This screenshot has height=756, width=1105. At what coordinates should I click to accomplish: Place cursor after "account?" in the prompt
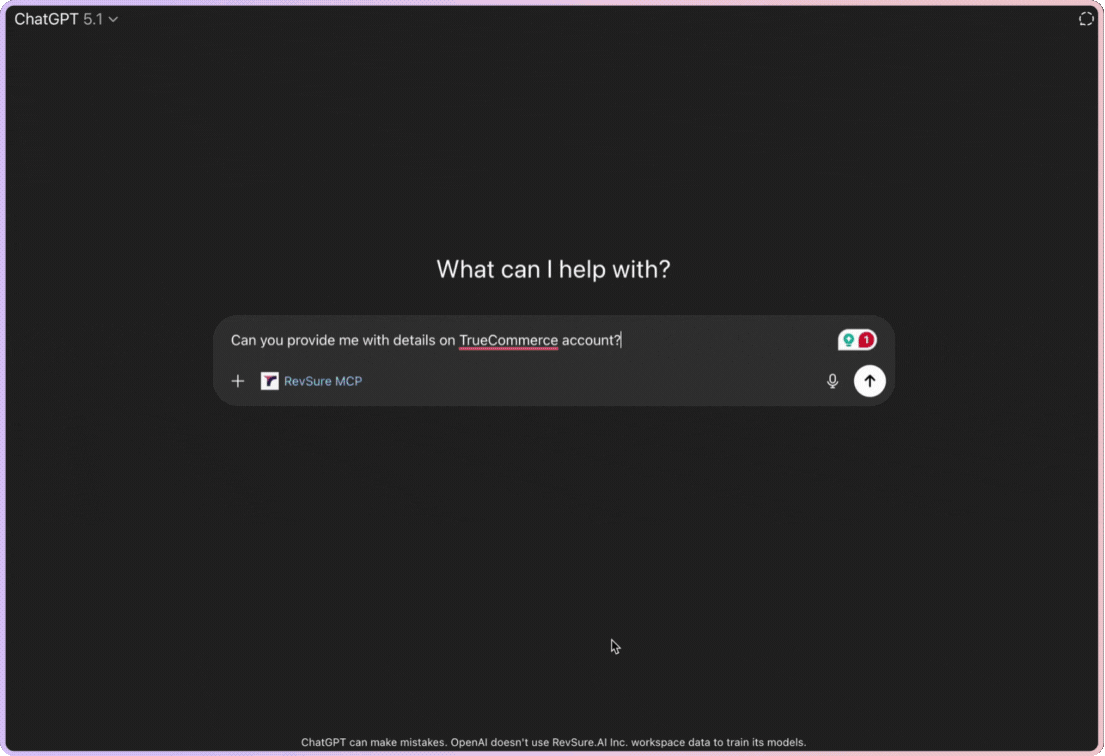(x=621, y=340)
